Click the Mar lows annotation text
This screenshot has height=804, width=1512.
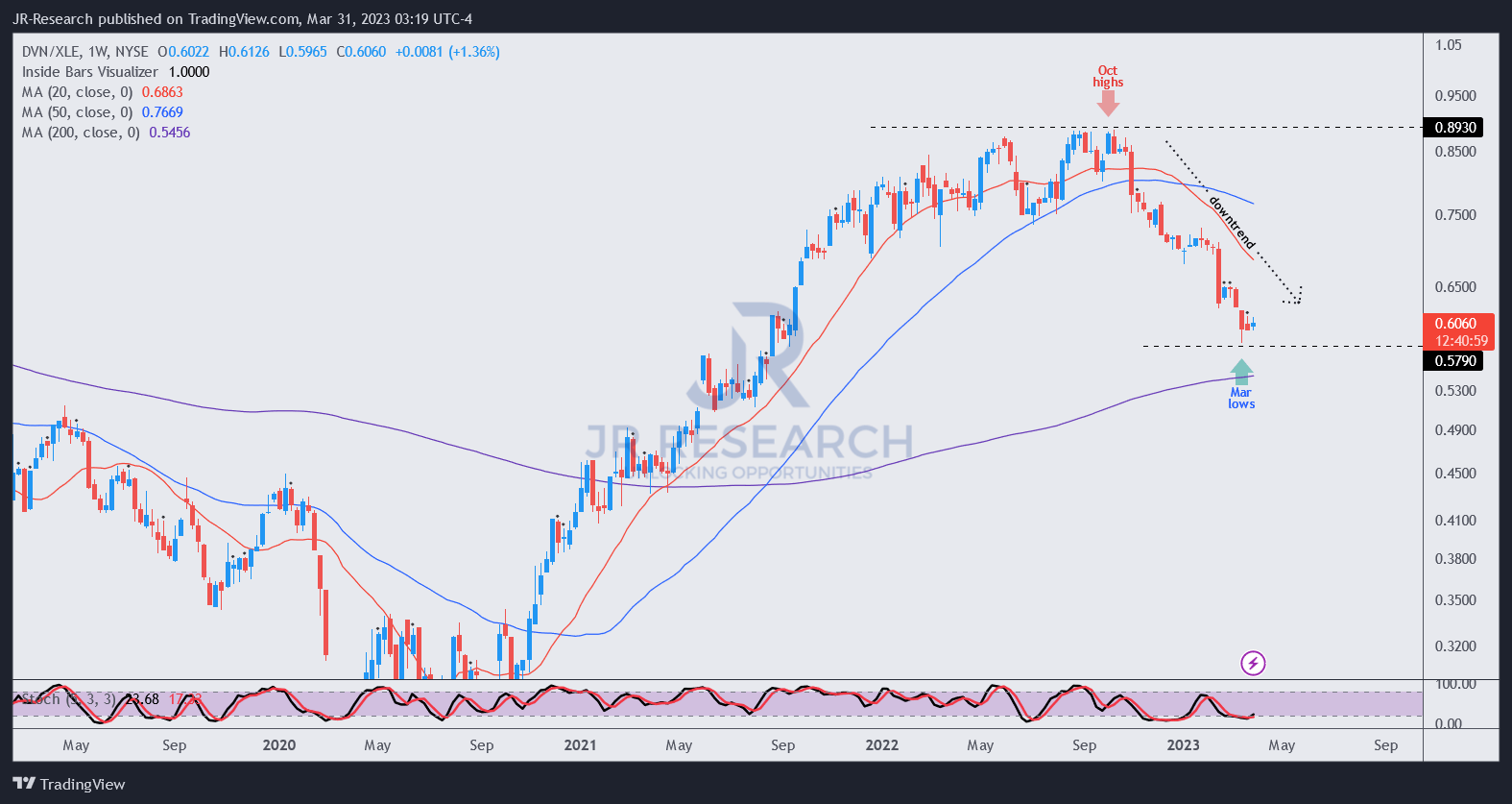coord(1241,398)
